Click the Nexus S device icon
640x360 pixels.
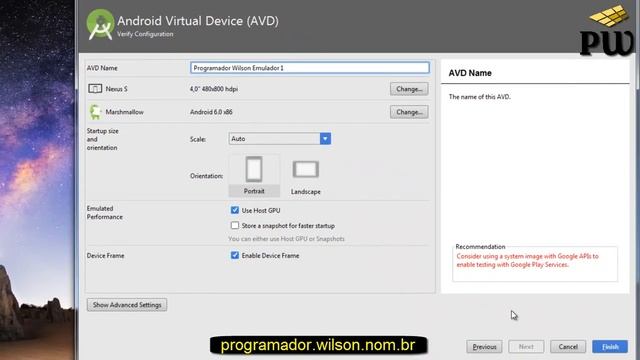point(95,89)
